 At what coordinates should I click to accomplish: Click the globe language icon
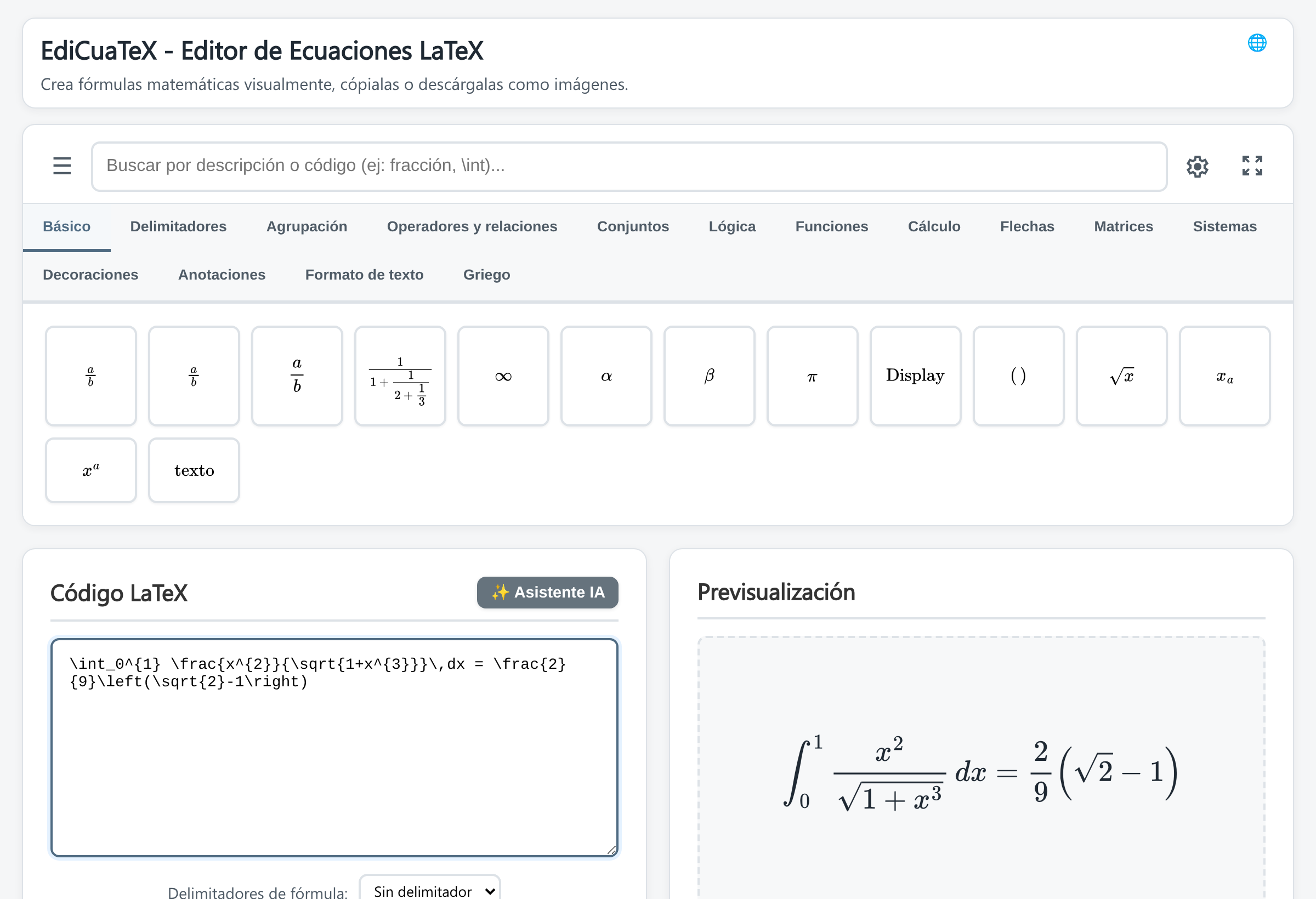click(1257, 43)
